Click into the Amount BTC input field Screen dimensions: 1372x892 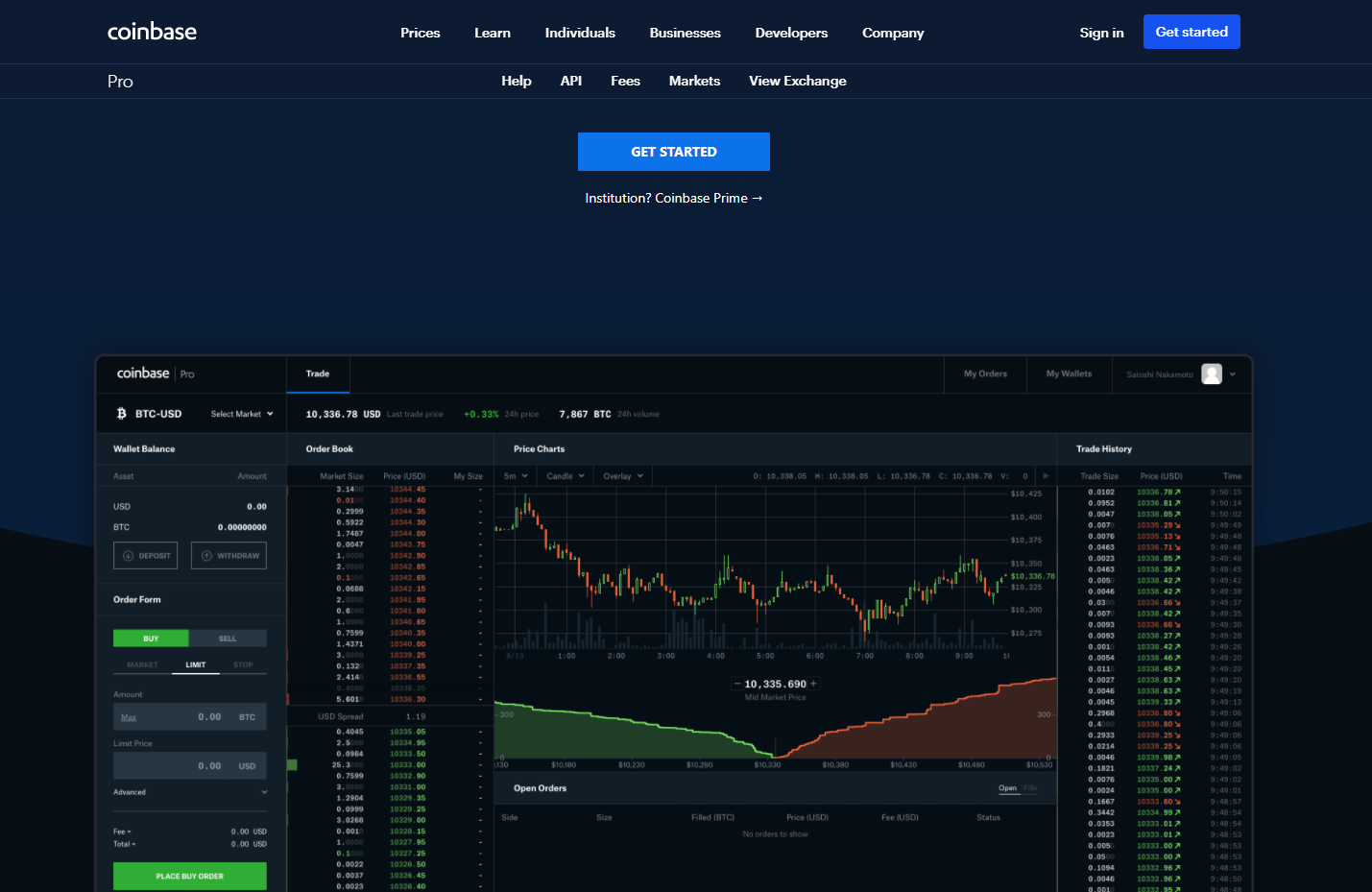190,717
